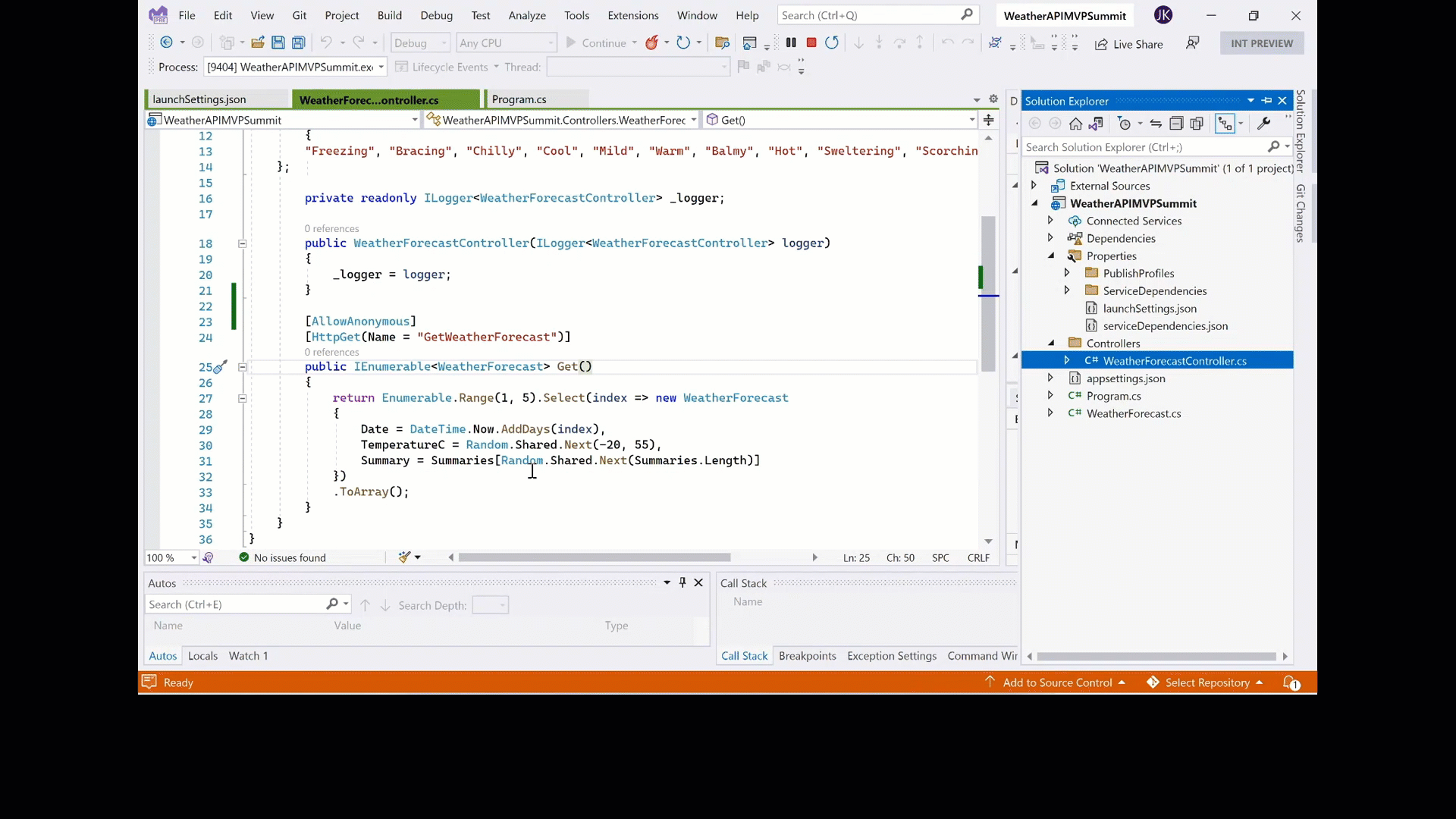Switch to the Program.cs tab

519,99
